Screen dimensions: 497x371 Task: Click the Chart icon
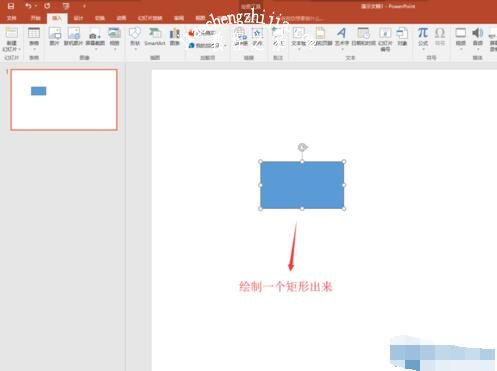point(175,33)
